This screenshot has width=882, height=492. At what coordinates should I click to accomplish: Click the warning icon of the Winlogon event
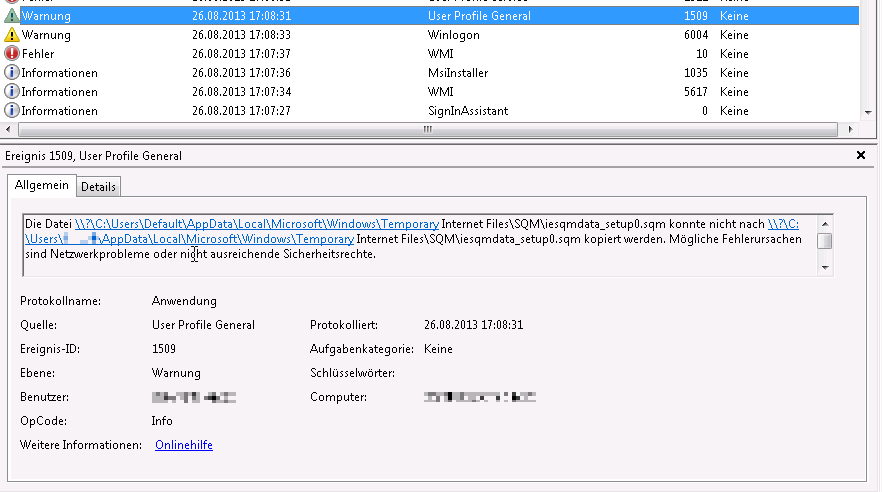coord(12,35)
